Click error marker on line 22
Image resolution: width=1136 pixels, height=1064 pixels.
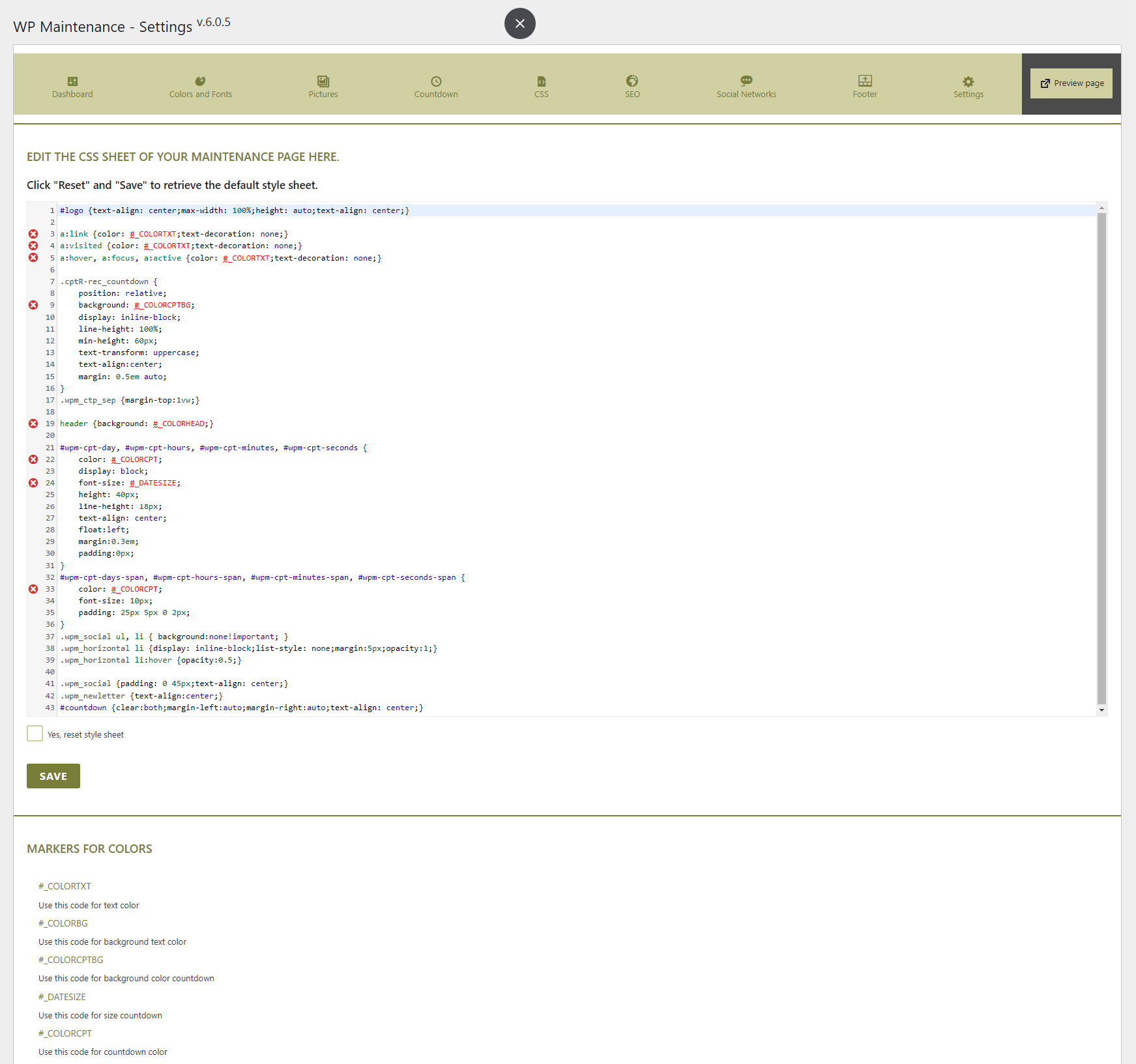(33, 459)
